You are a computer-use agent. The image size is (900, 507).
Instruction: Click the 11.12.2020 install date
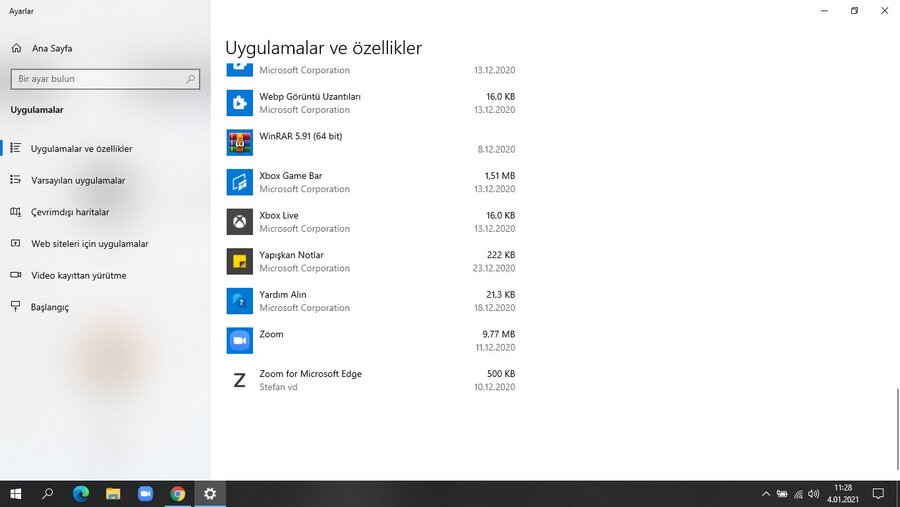[x=495, y=347]
